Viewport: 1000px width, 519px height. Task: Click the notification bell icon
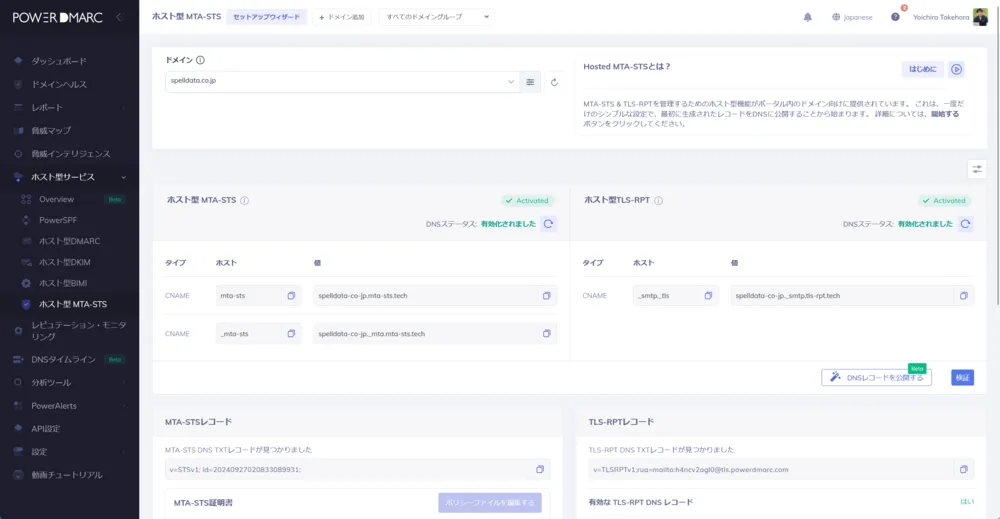tap(807, 17)
